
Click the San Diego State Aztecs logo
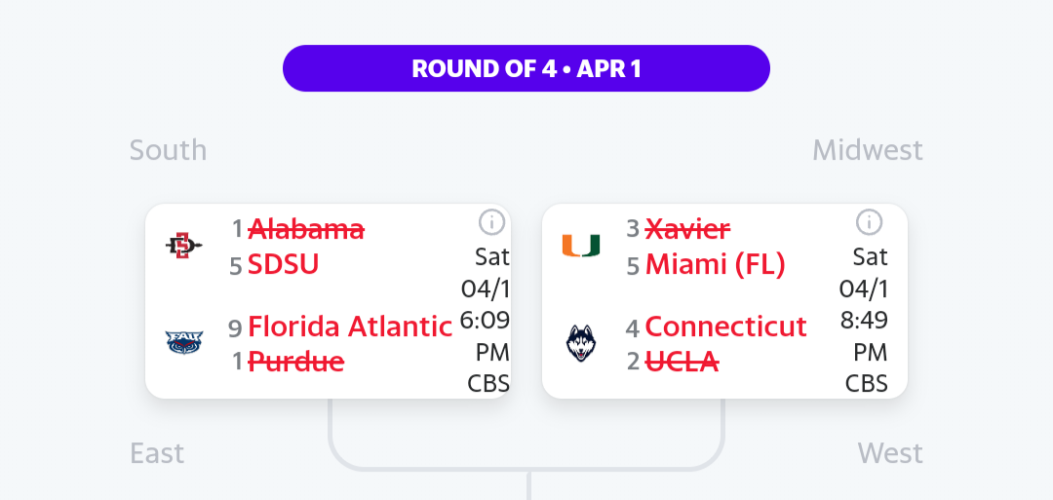coord(183,246)
